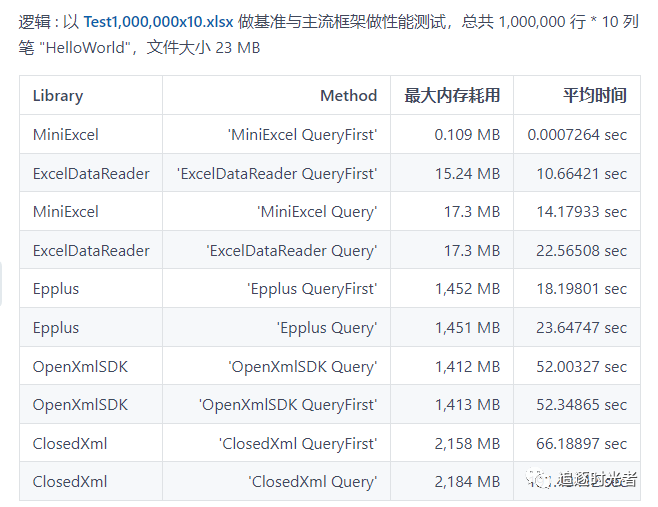Click the 最大内存耗用 column header
658x507 pixels.
click(x=452, y=95)
